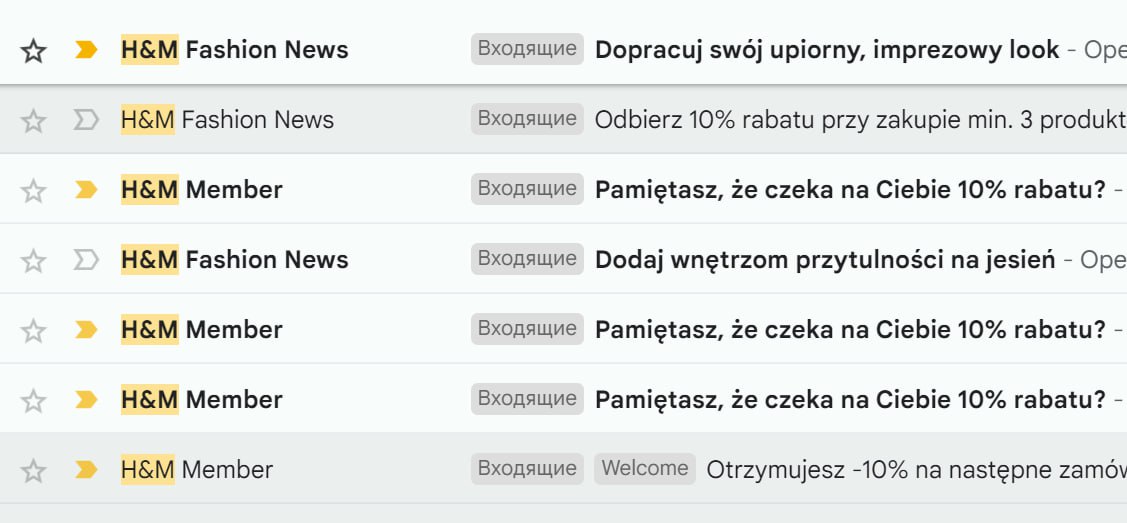This screenshot has height=523, width=1127.
Task: Open email "Otrzymujesz -10% na następne"
Action: [x=916, y=471]
